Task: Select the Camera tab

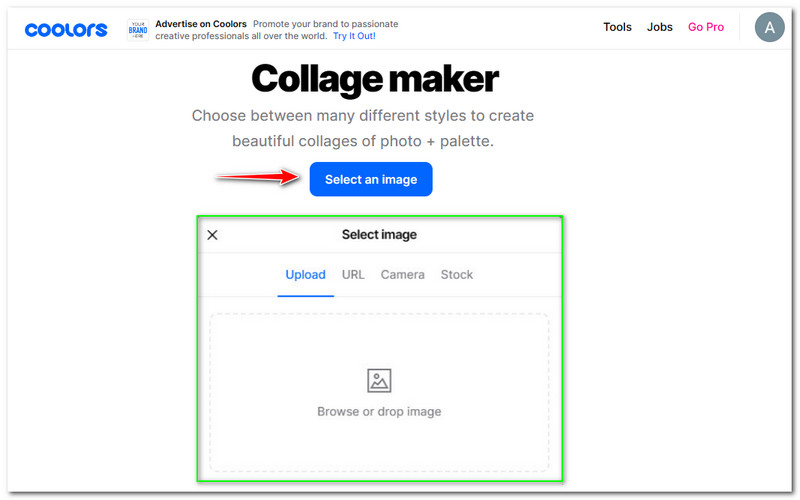Action: coord(402,275)
